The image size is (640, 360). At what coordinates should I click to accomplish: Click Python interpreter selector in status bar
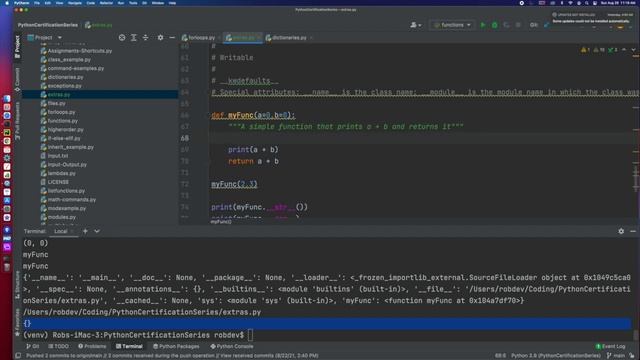pos(555,356)
